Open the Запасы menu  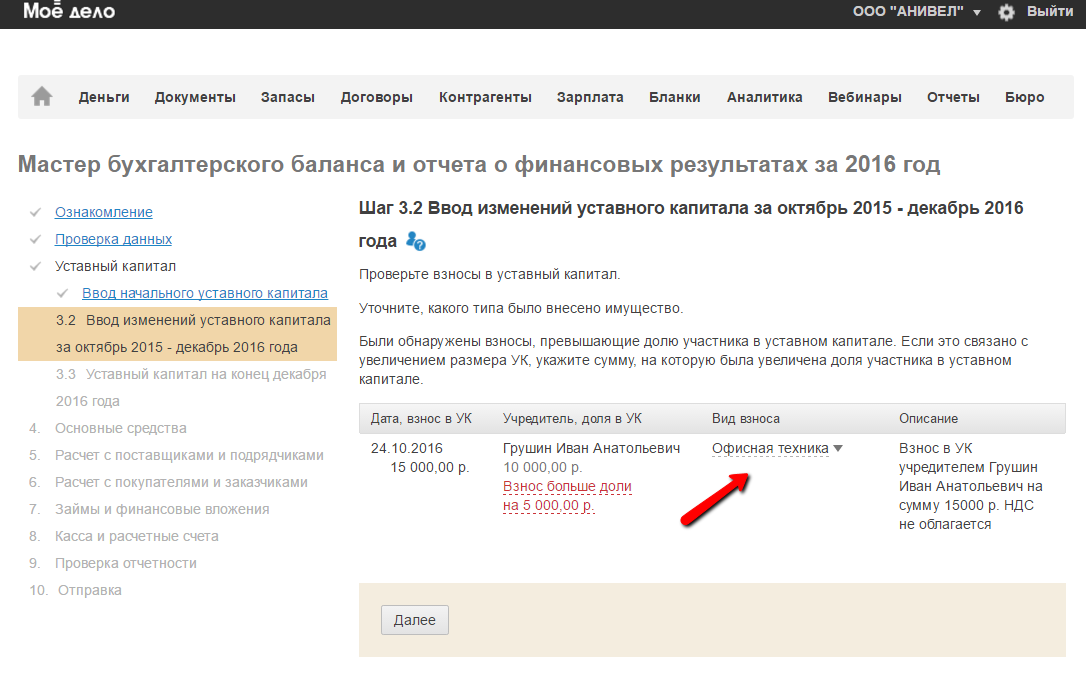287,97
